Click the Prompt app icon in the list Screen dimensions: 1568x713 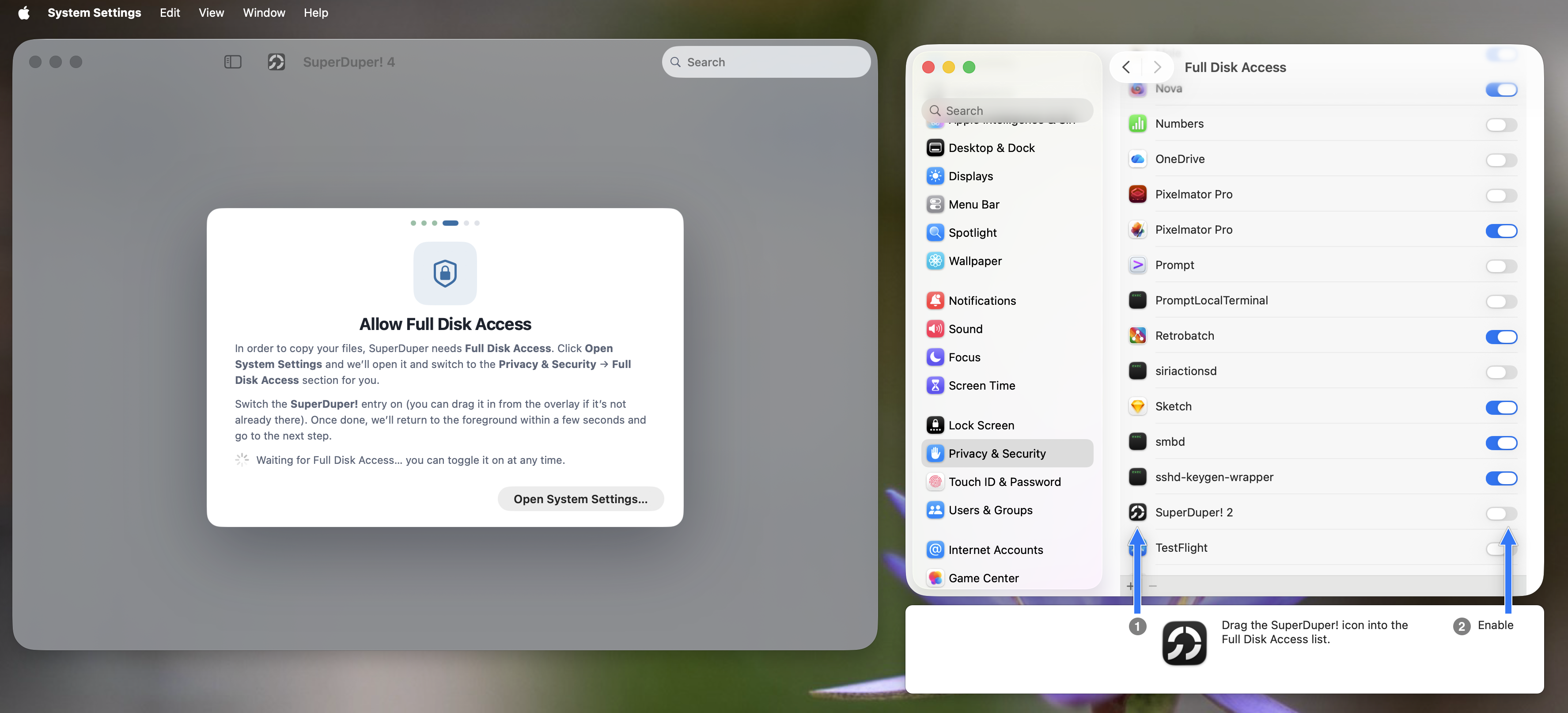coord(1137,265)
